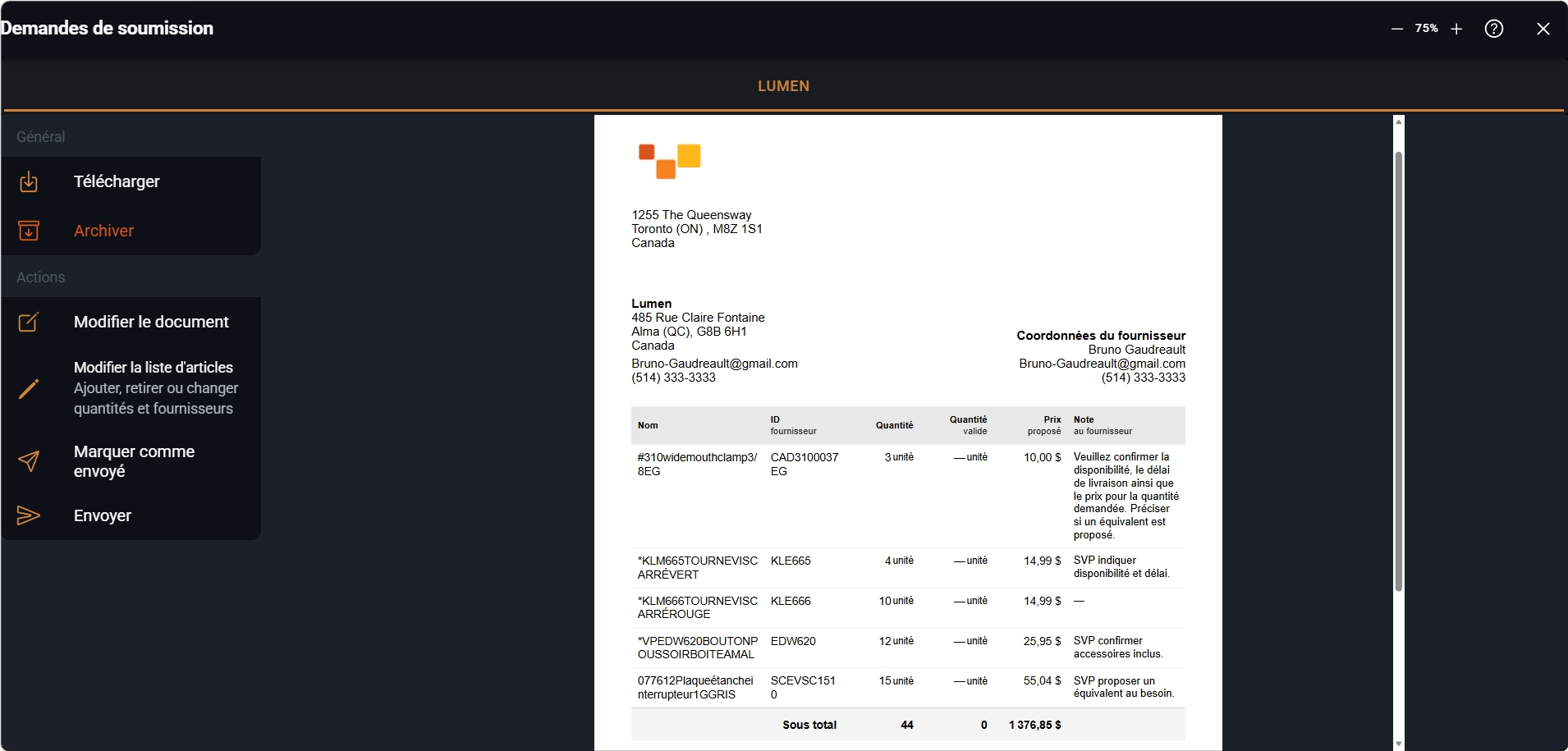Click supplier ID 'EDW620'
1568x751 pixels.
click(793, 641)
